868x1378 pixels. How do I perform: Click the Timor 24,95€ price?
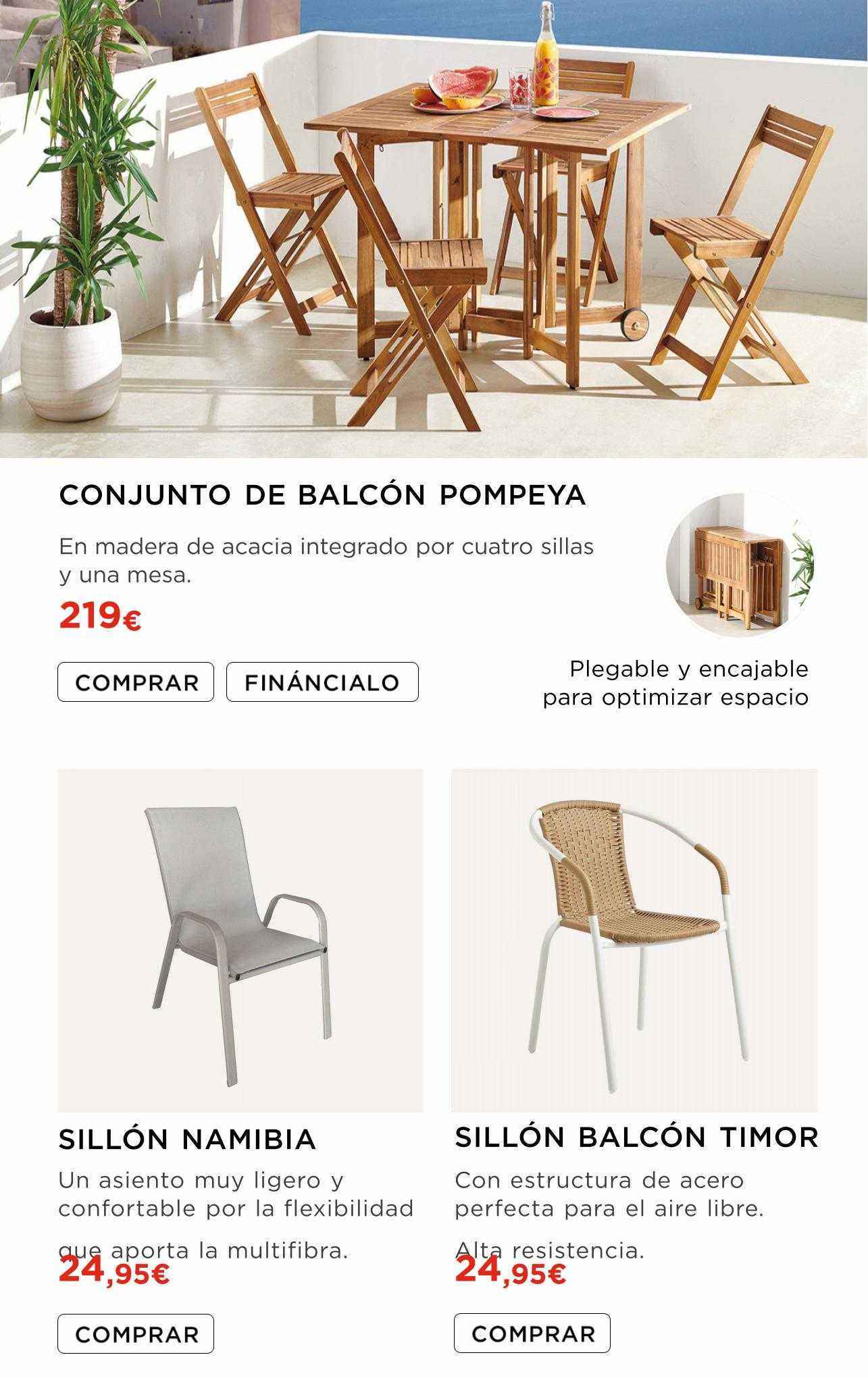(x=511, y=1271)
